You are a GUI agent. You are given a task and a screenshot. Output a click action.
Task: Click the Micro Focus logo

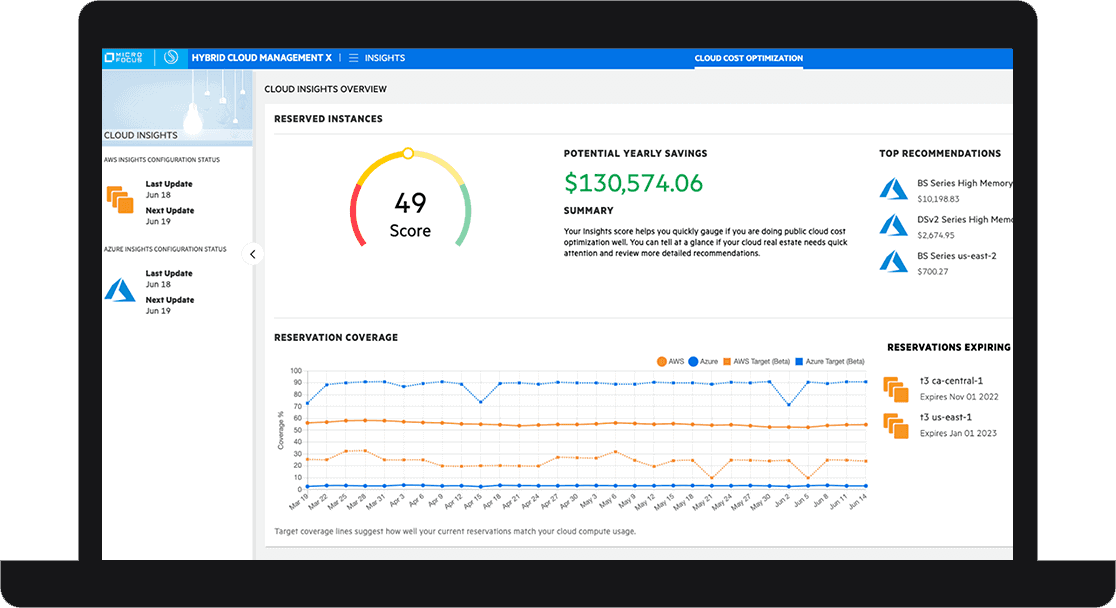point(124,58)
